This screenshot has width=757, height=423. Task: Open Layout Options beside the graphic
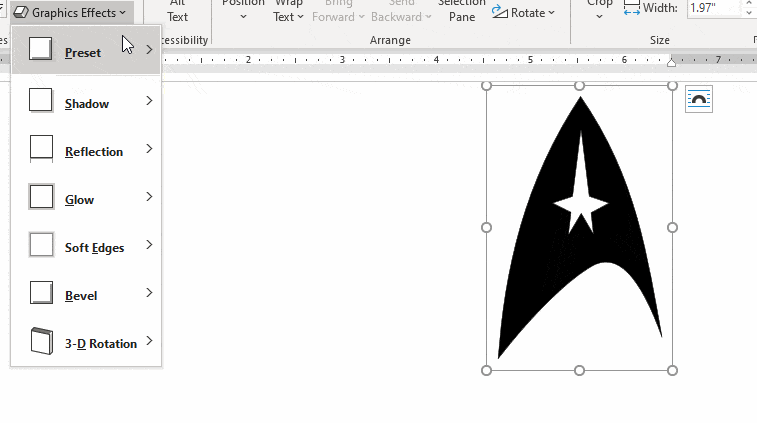tap(699, 100)
